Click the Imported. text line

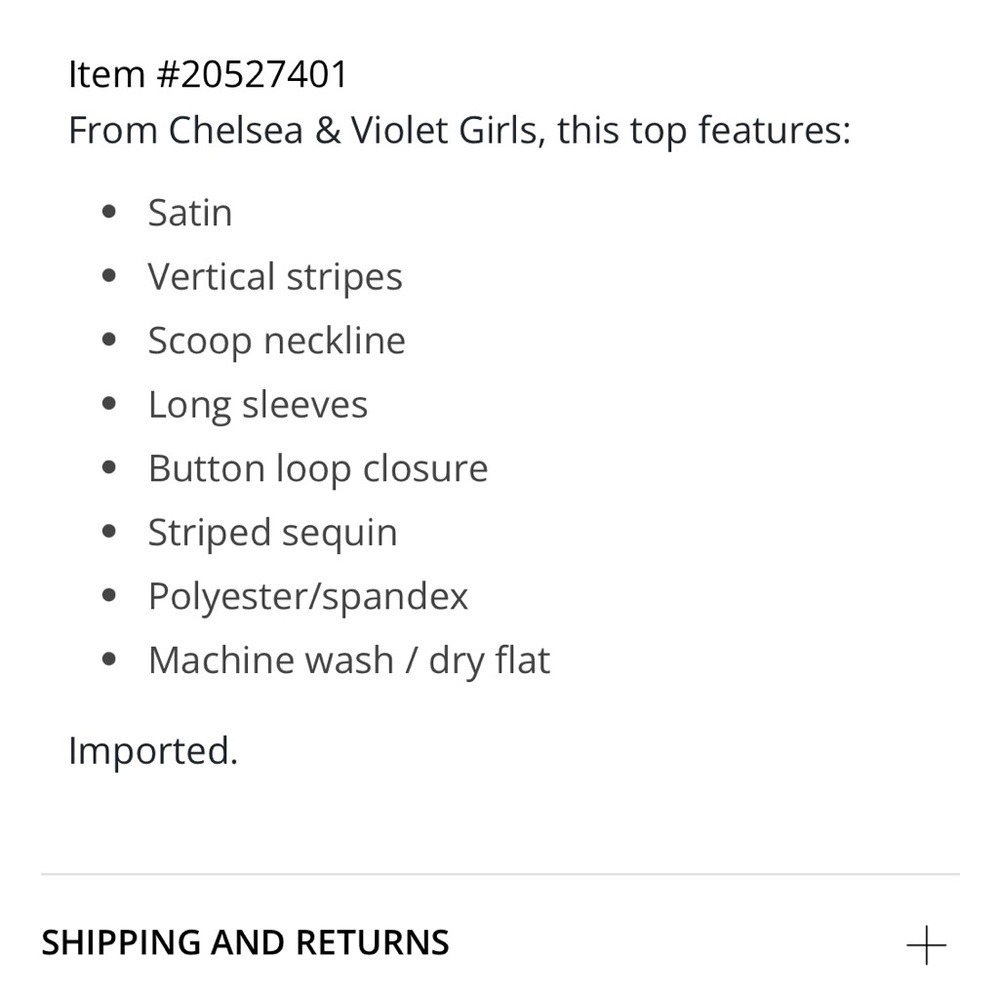coord(153,751)
